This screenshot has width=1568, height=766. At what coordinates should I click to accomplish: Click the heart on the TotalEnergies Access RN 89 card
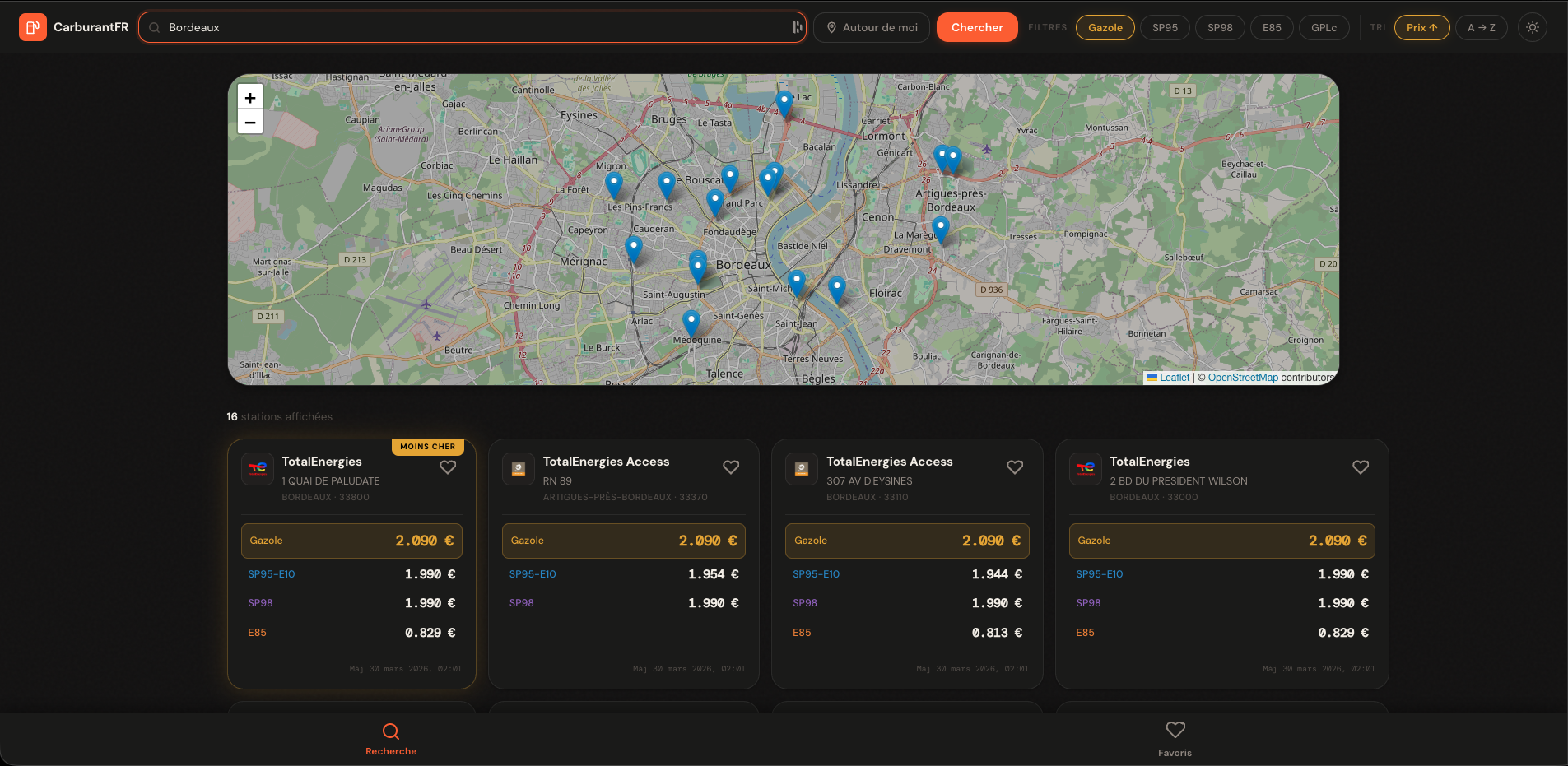pos(731,467)
